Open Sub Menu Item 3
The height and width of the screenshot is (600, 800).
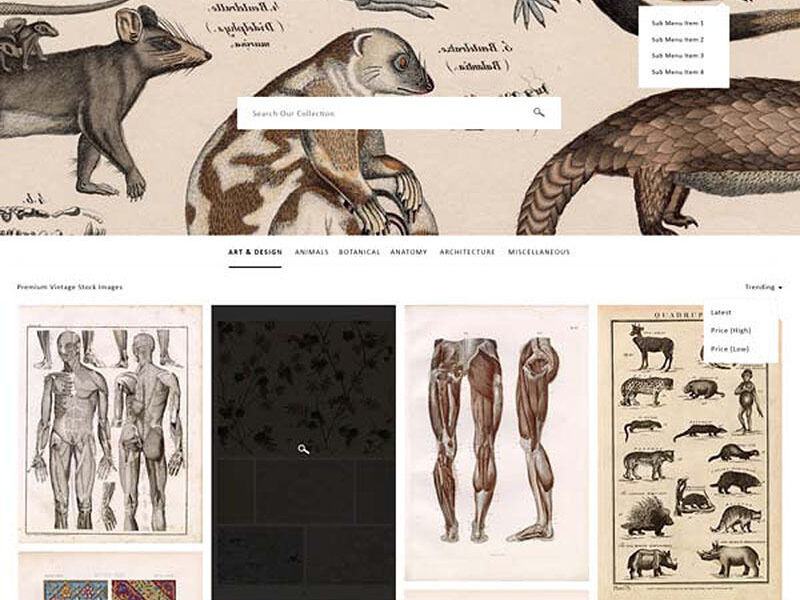point(676,57)
